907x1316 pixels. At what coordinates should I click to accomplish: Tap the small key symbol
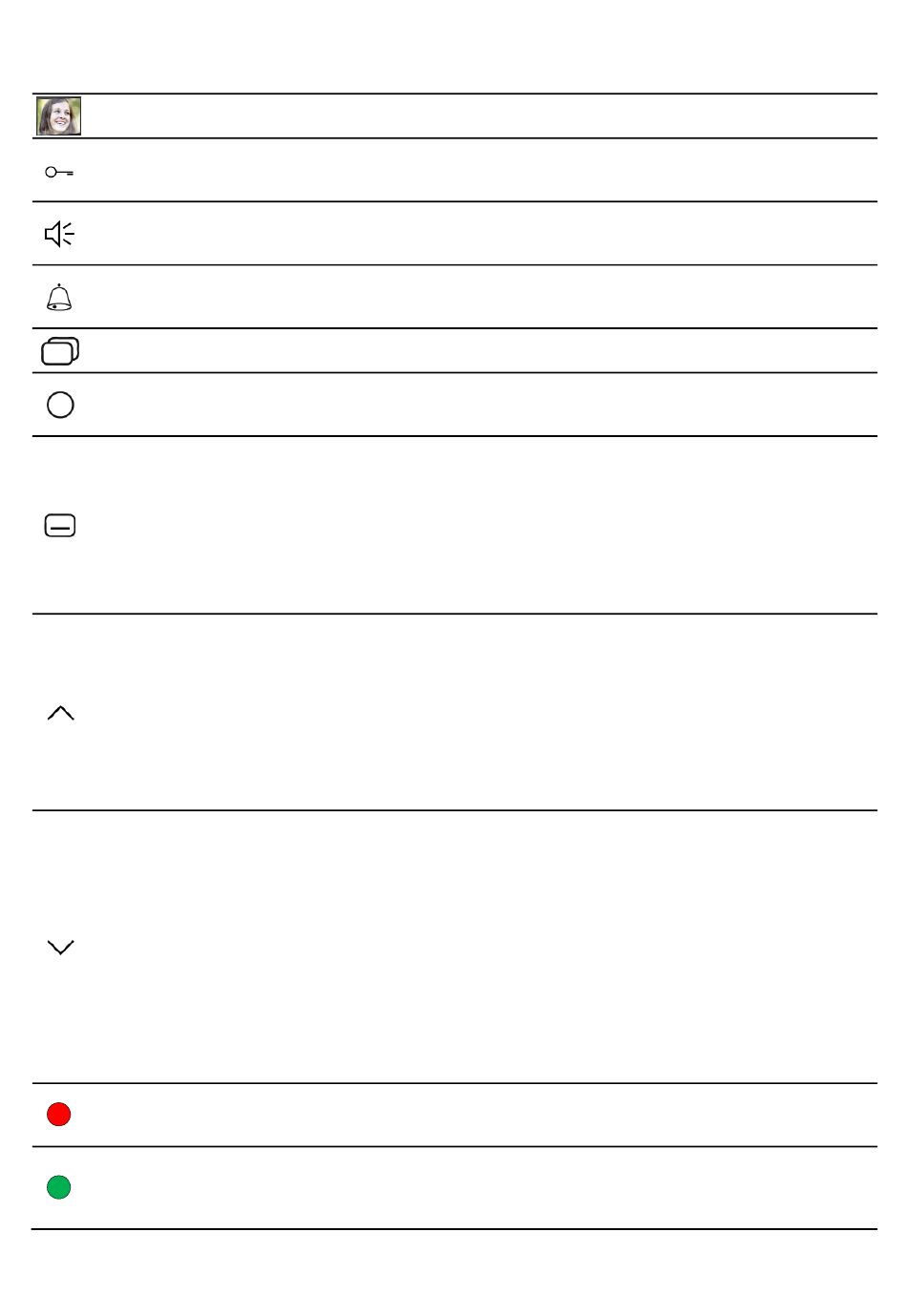(x=59, y=173)
